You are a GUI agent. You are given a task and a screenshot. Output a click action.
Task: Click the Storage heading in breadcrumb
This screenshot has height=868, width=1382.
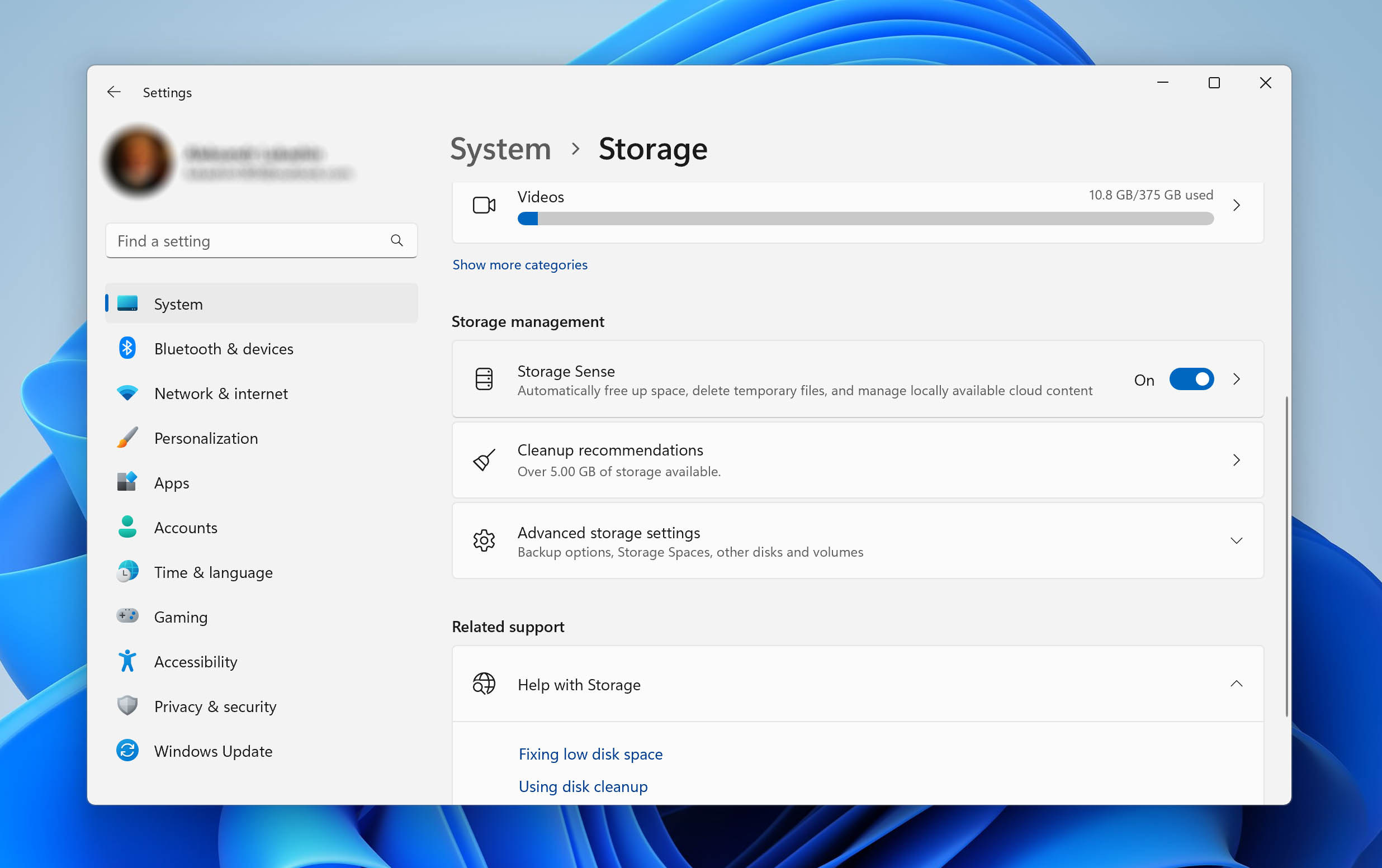tap(653, 149)
